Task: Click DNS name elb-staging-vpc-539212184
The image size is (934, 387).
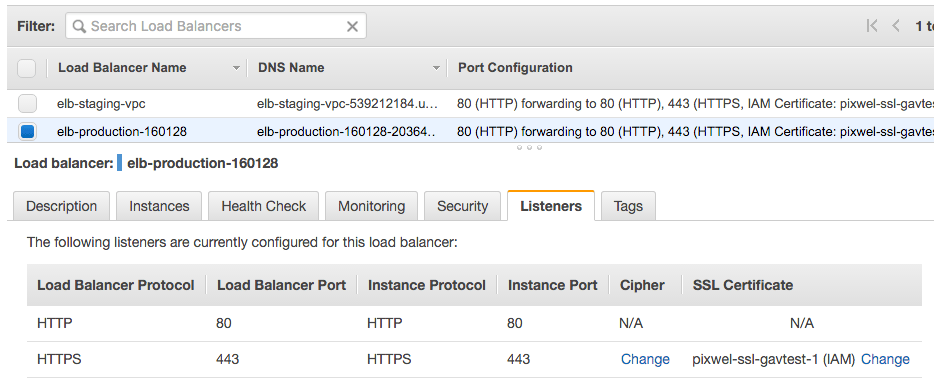Action: 347,104
